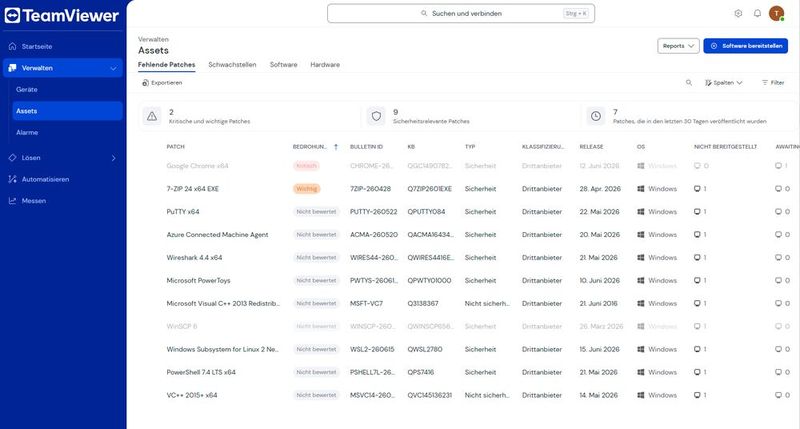Click the Automatisieren sidebar icon
This screenshot has width=800, height=429.
12,179
